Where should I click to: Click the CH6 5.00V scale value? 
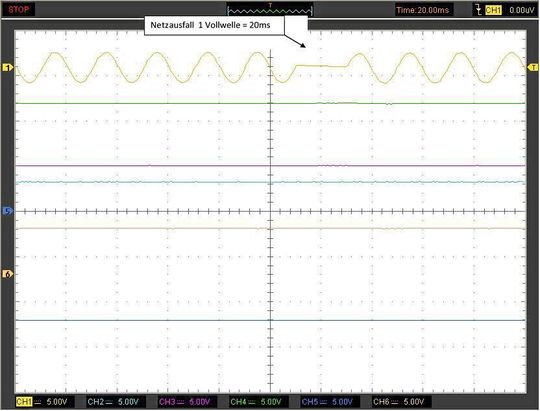pos(414,402)
